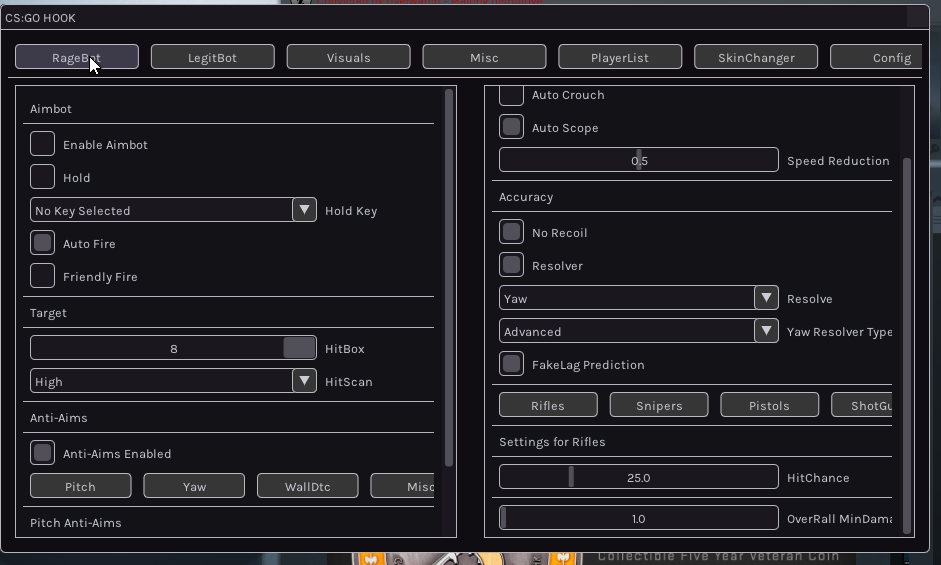The height and width of the screenshot is (565, 941).
Task: Click the High HitScan combo box
Action: tap(173, 381)
